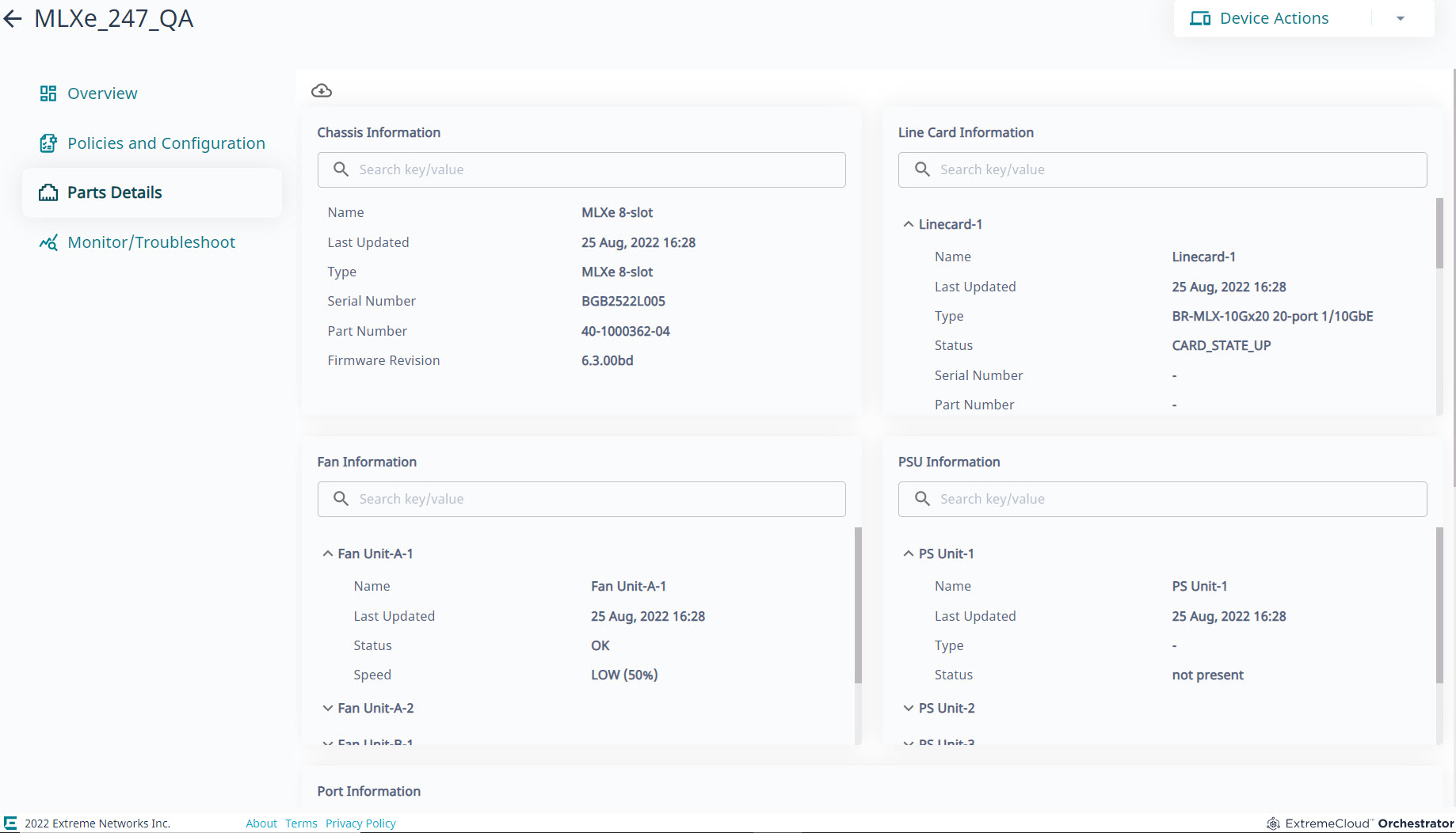Select the Parts Details menu item
This screenshot has width=1456, height=833.
point(152,192)
